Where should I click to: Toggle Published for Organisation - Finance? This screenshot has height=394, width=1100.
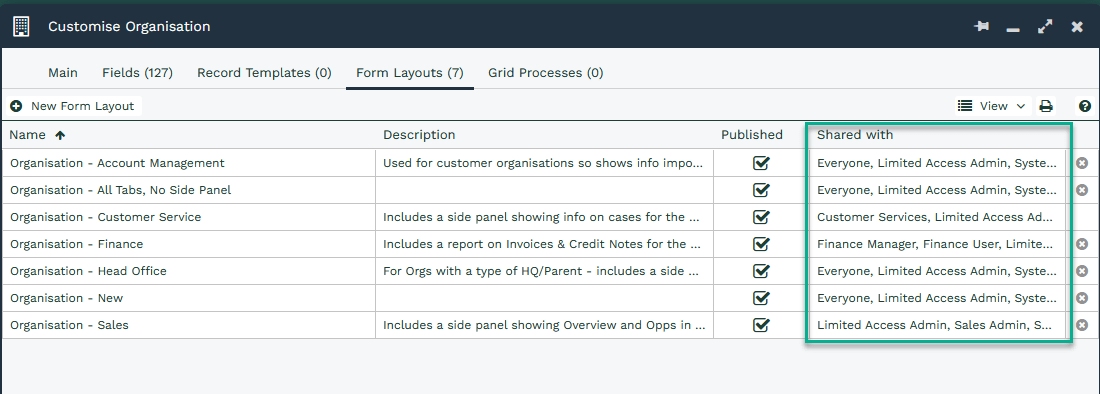760,244
